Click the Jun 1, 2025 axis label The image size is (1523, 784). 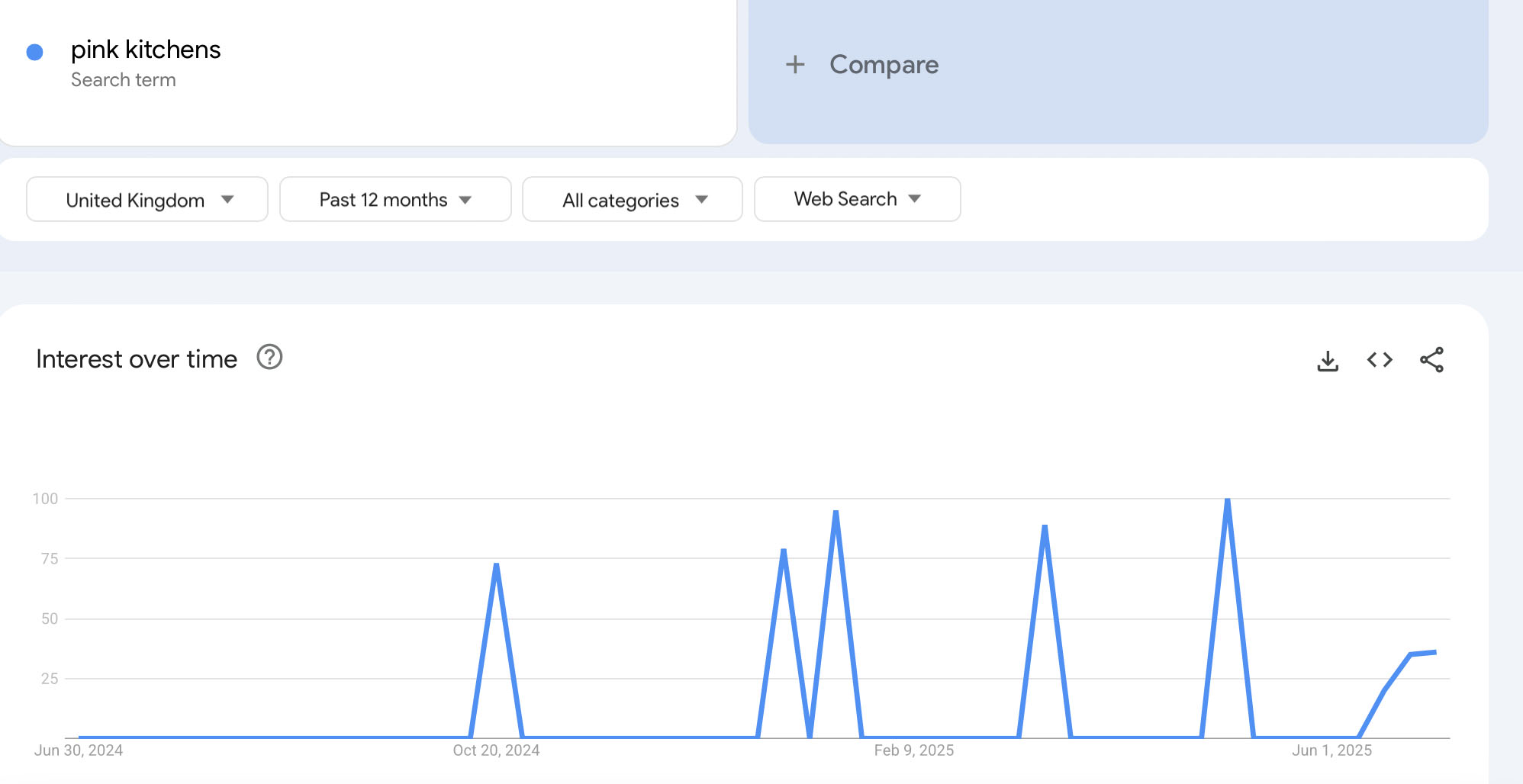pyautogui.click(x=1331, y=750)
